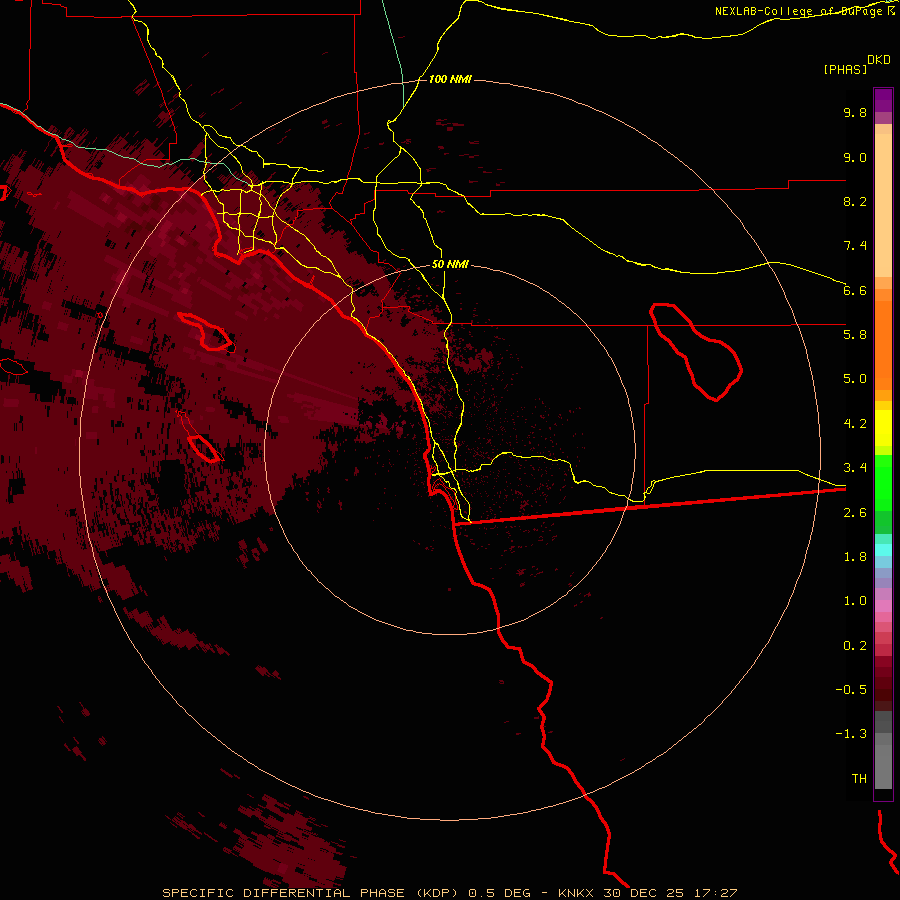Image resolution: width=900 pixels, height=900 pixels.
Task: Click the -0.5 value on the color scale
Action: (851, 689)
